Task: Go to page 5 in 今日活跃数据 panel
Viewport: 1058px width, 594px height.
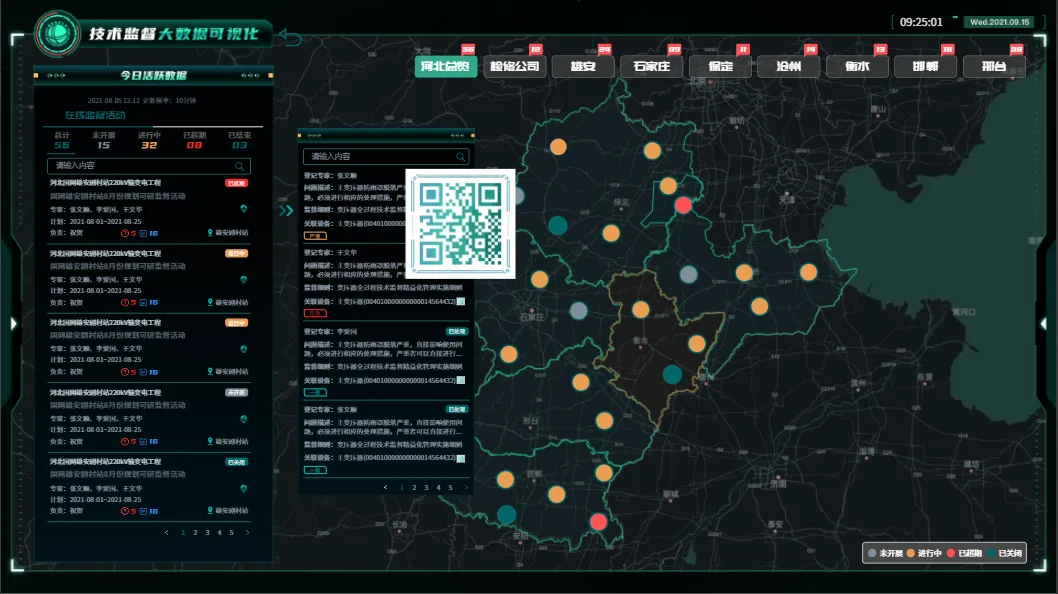Action: pyautogui.click(x=231, y=533)
